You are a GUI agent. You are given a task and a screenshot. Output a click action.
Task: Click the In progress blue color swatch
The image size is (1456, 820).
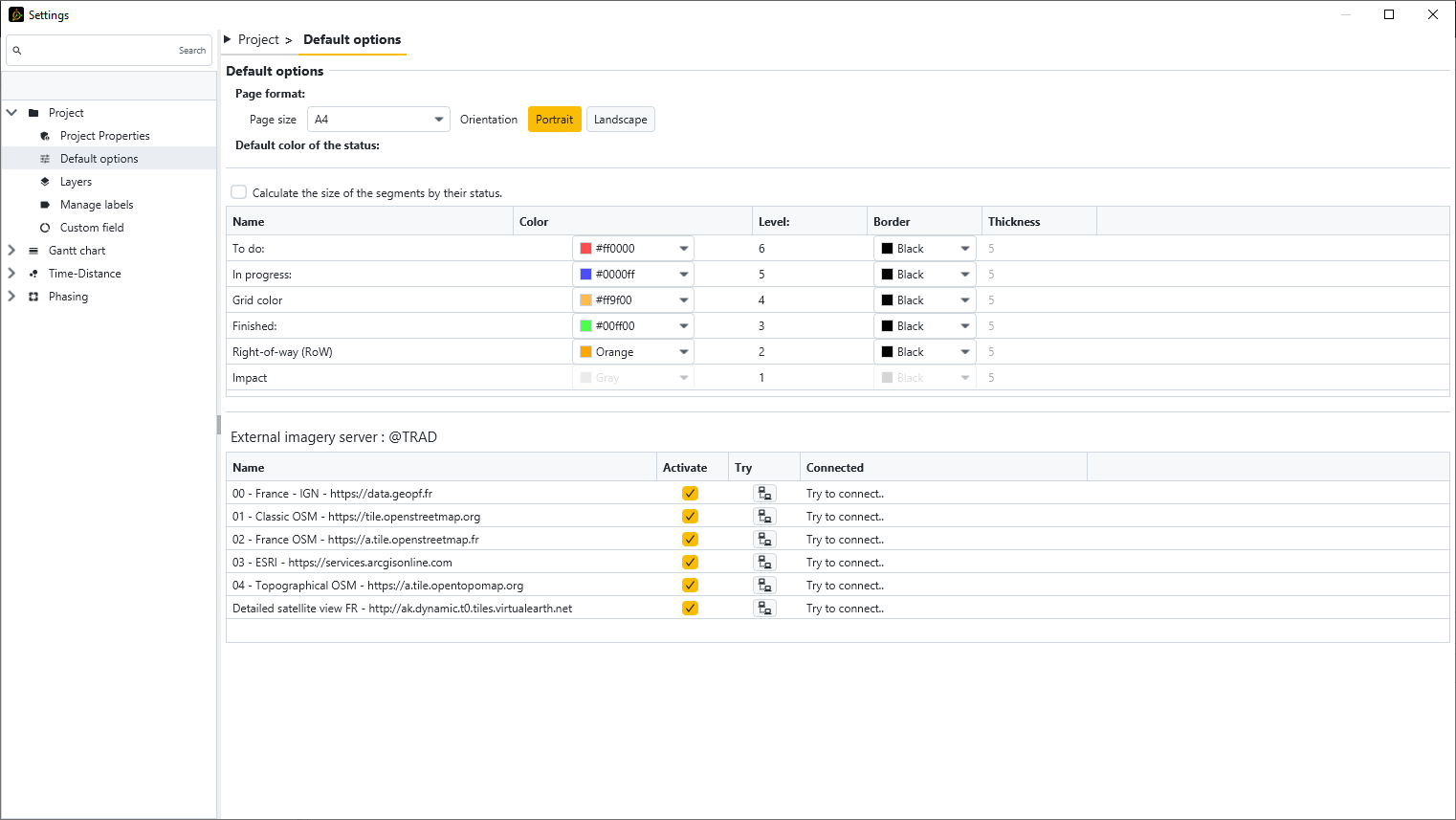pos(585,275)
